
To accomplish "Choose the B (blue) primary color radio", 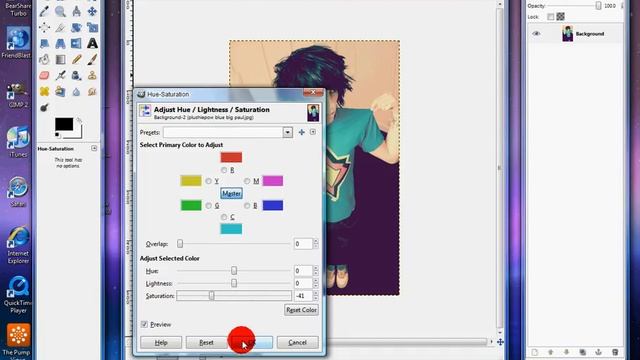I will [247, 206].
